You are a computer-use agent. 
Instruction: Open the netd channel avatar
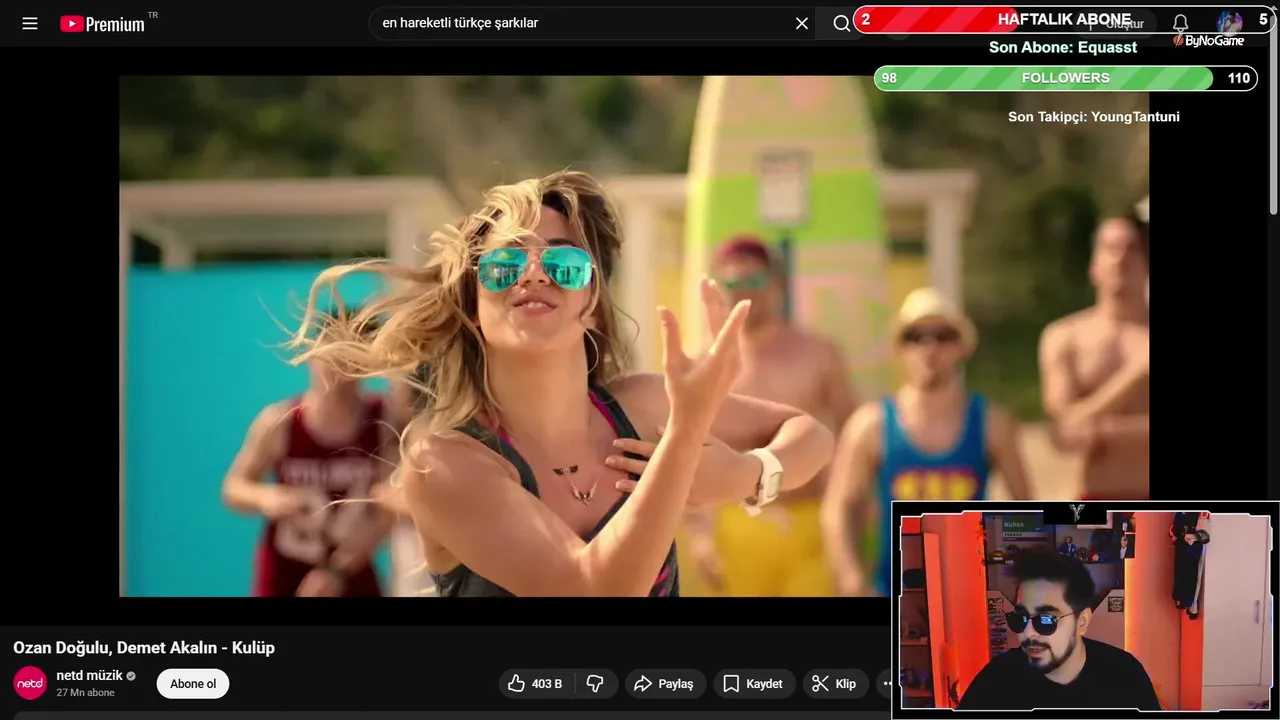click(30, 683)
